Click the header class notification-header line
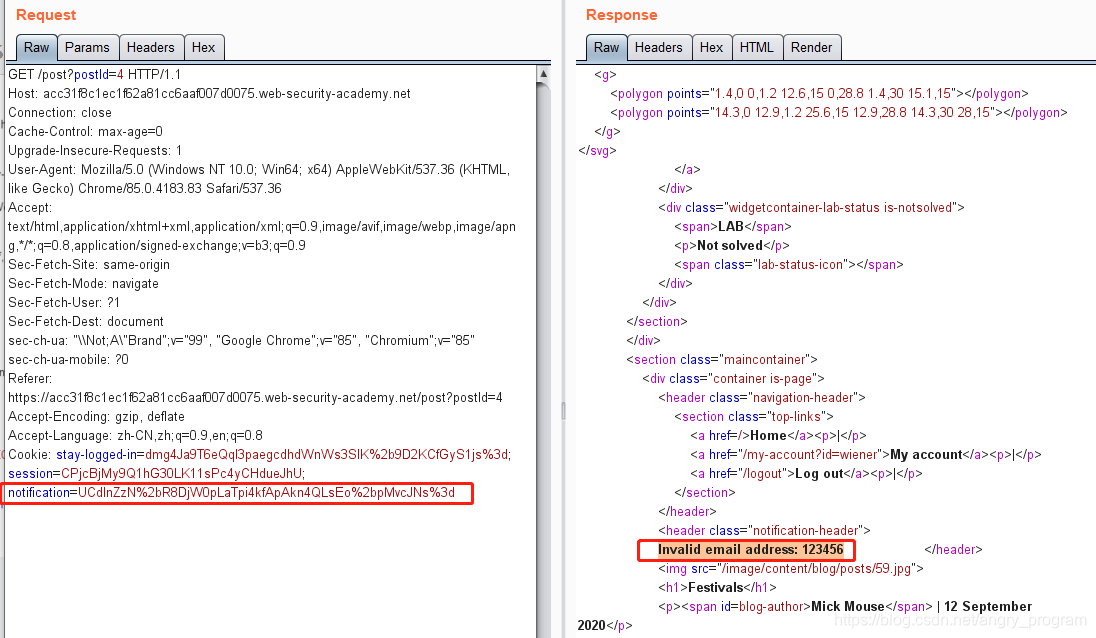This screenshot has height=638, width=1096. click(x=764, y=530)
